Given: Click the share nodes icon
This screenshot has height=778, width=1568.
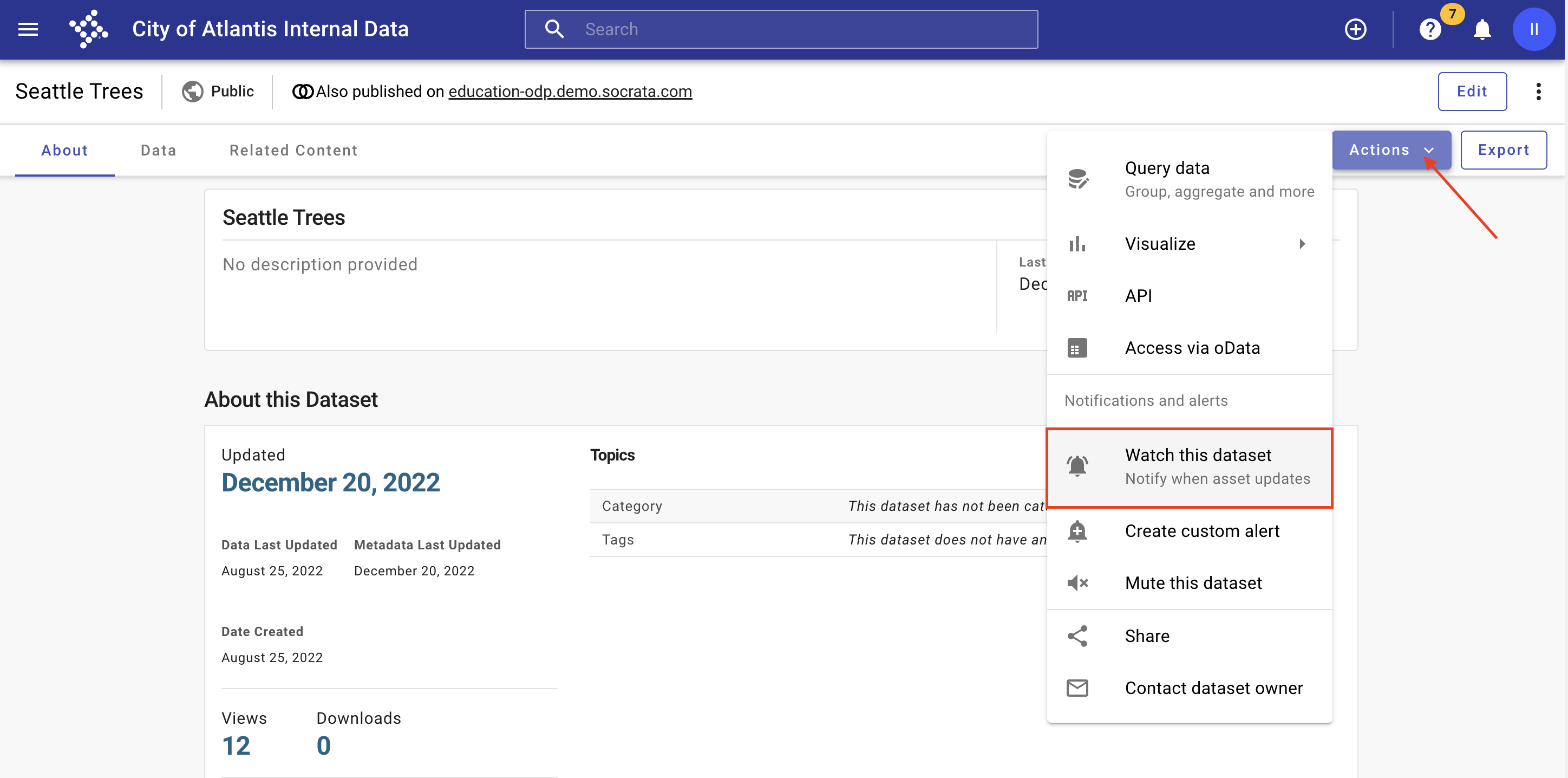Looking at the screenshot, I should point(1077,636).
